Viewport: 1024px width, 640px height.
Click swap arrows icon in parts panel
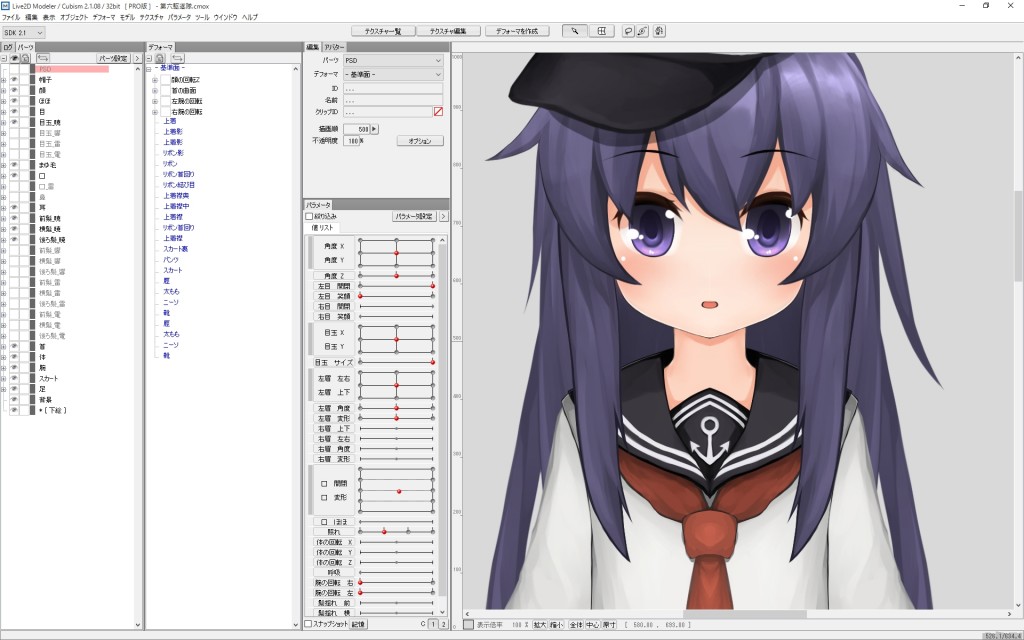click(43, 58)
